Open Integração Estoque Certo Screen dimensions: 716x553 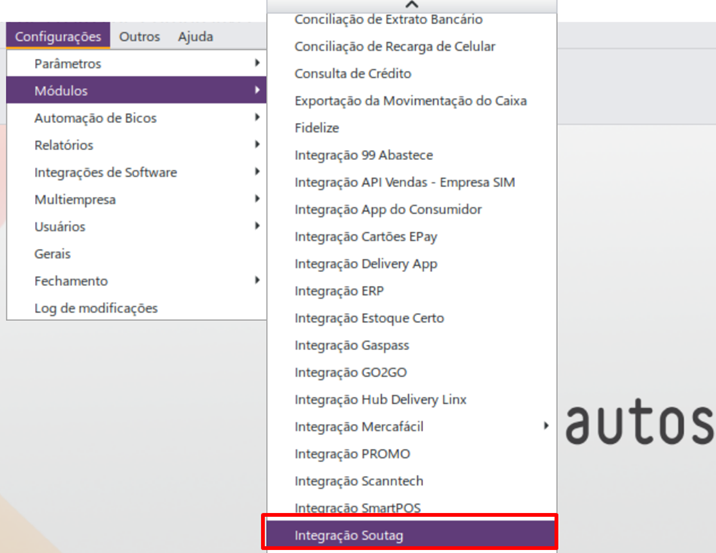point(412,318)
